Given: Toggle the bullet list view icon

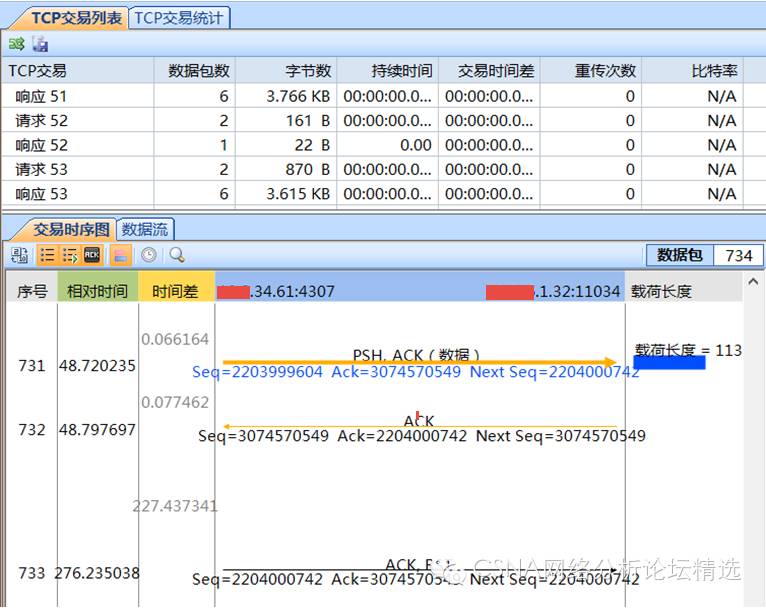Looking at the screenshot, I should coord(47,255).
